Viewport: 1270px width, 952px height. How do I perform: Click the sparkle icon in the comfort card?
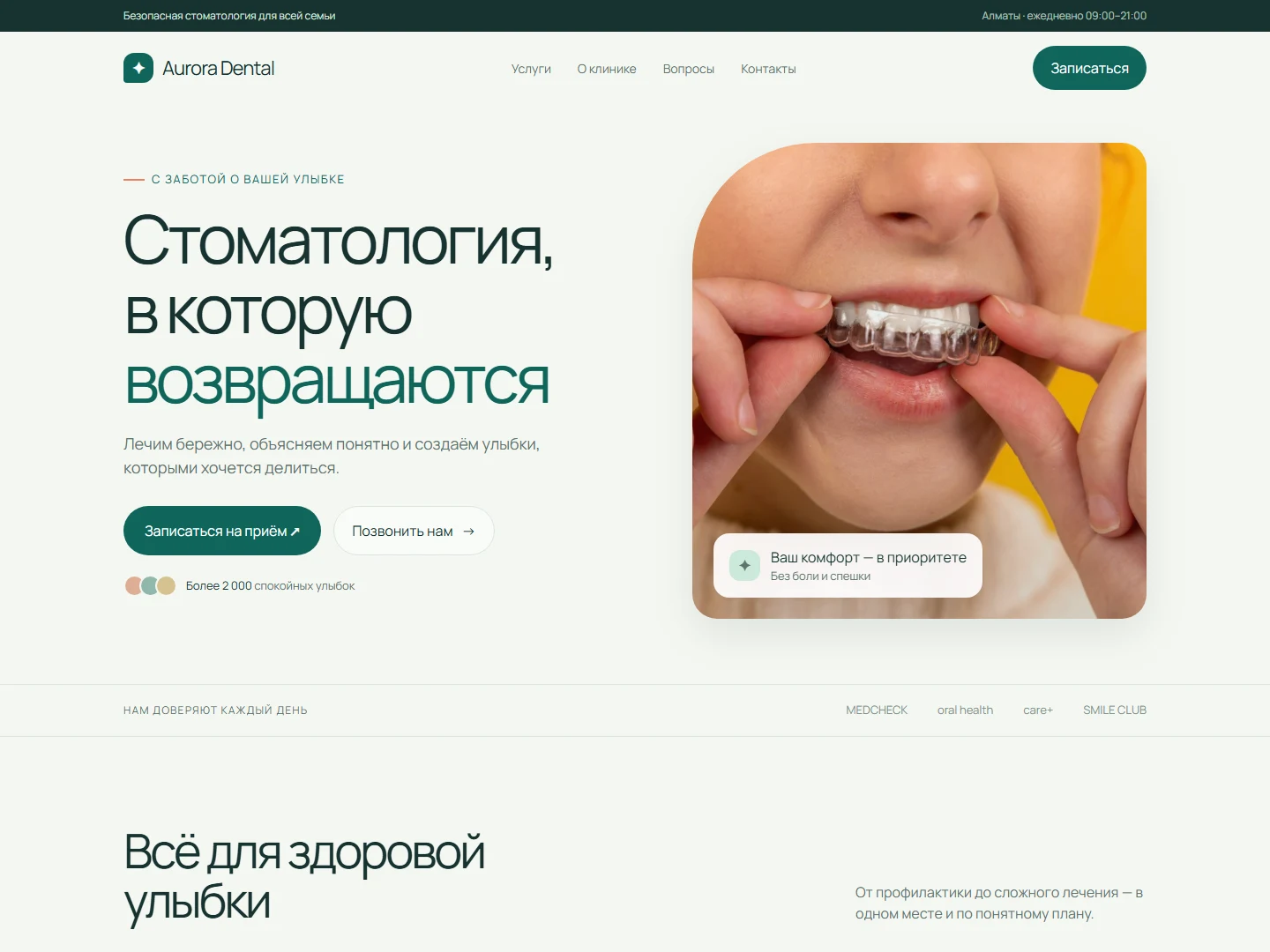point(744,565)
